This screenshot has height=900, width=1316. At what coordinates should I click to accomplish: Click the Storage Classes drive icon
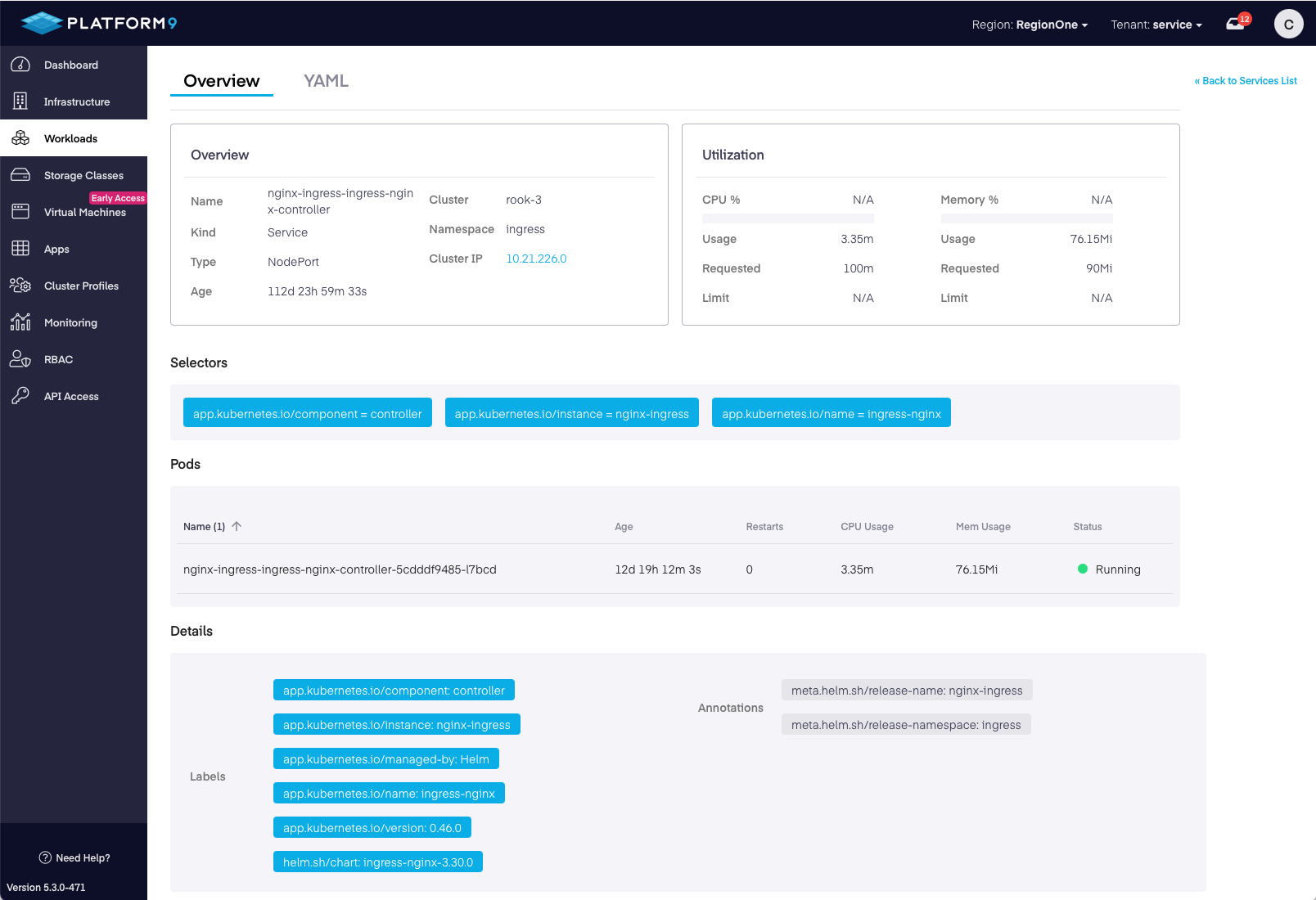point(20,175)
